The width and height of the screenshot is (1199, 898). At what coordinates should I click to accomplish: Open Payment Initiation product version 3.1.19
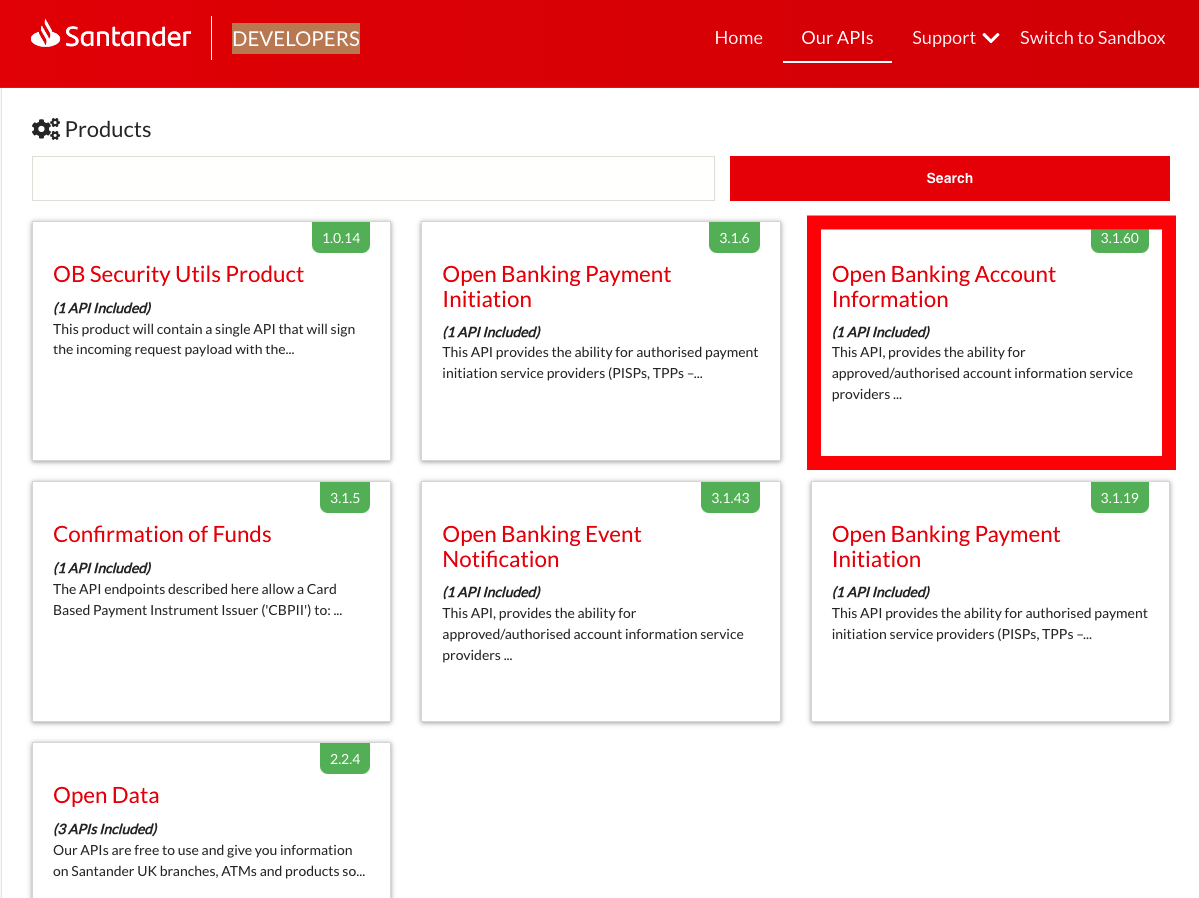click(946, 546)
